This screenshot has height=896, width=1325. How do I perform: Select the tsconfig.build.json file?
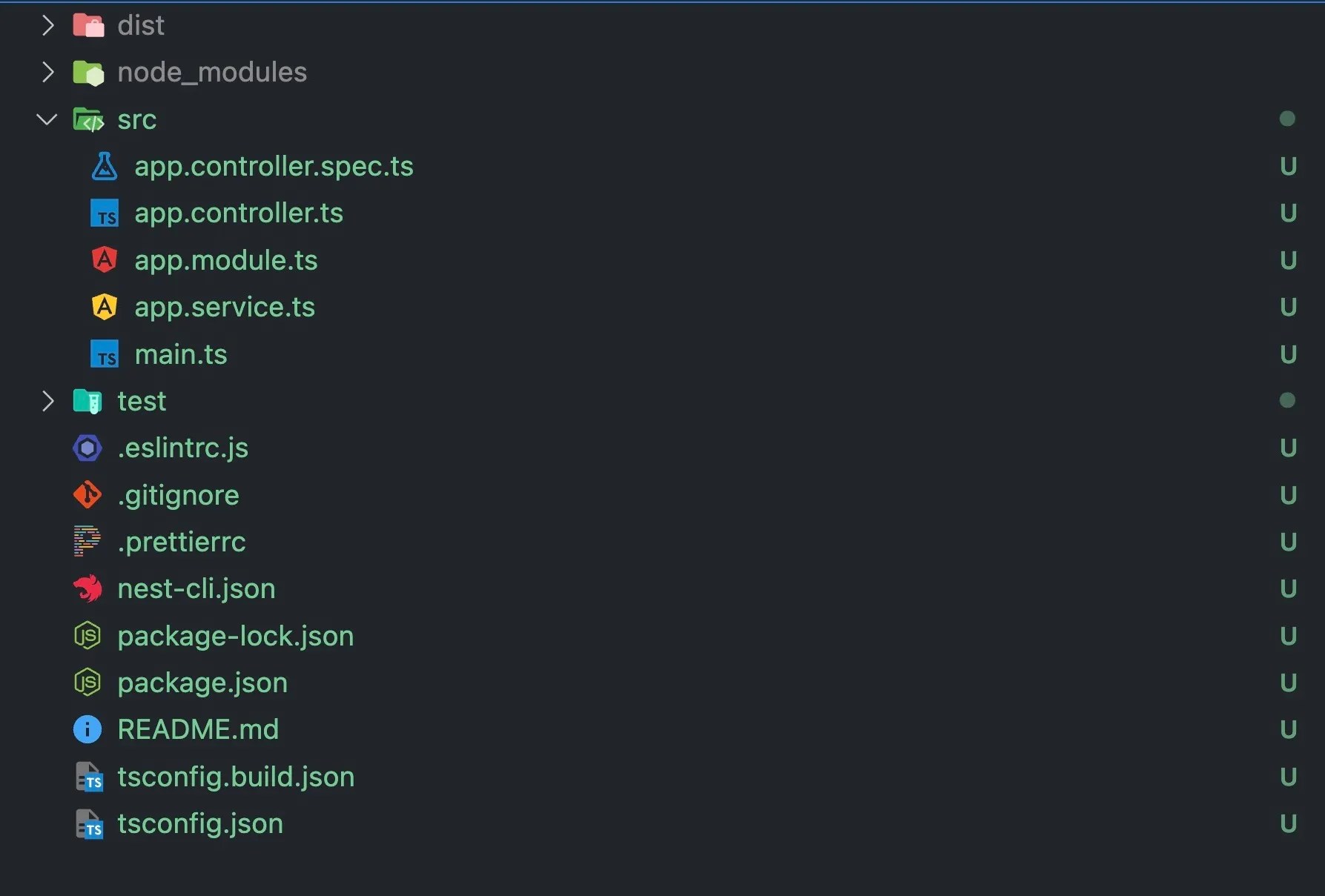coord(236,777)
